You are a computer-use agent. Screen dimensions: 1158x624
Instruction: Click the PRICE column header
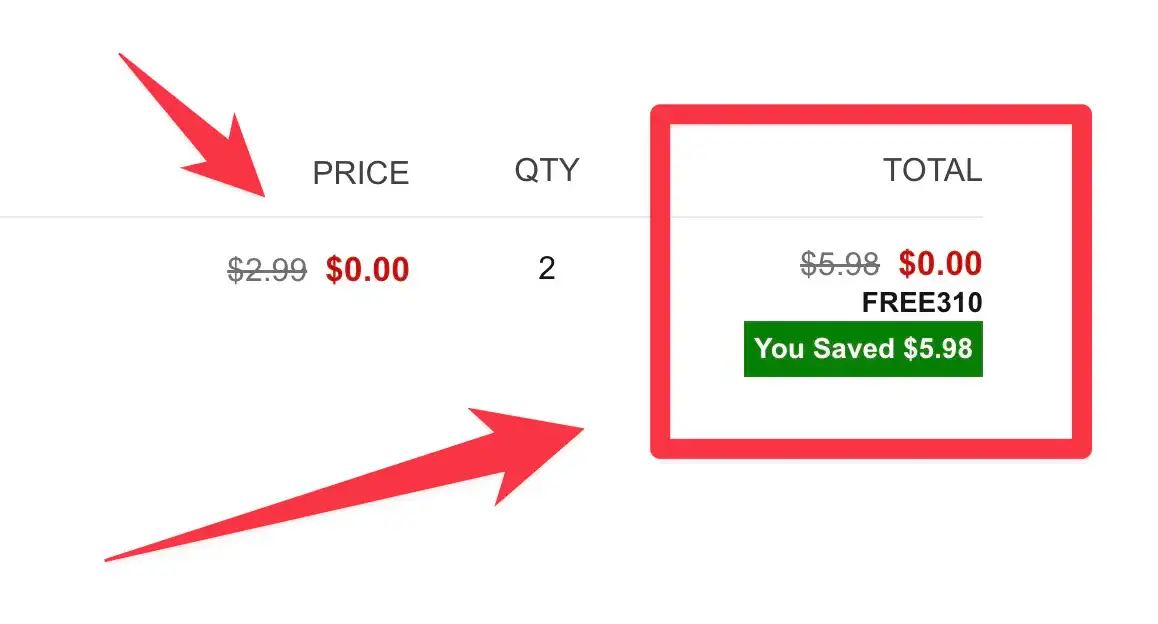coord(360,174)
